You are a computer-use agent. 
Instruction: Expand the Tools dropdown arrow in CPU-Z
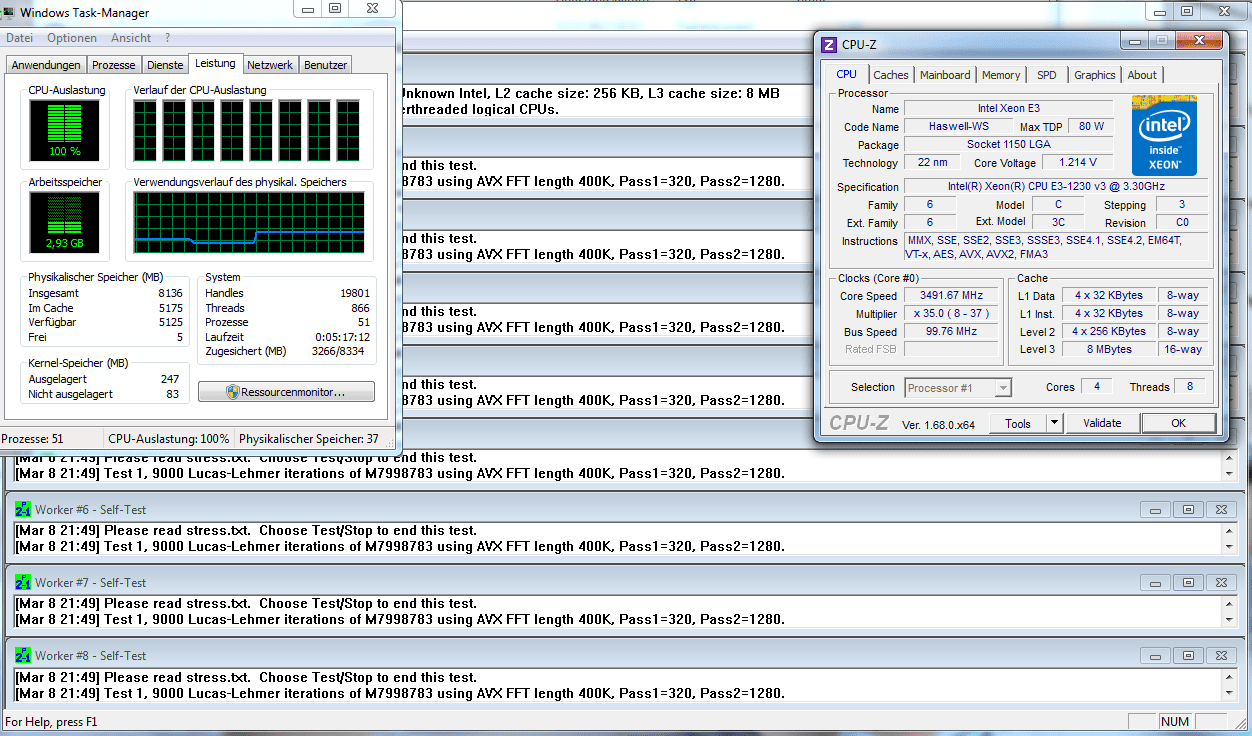[1054, 423]
